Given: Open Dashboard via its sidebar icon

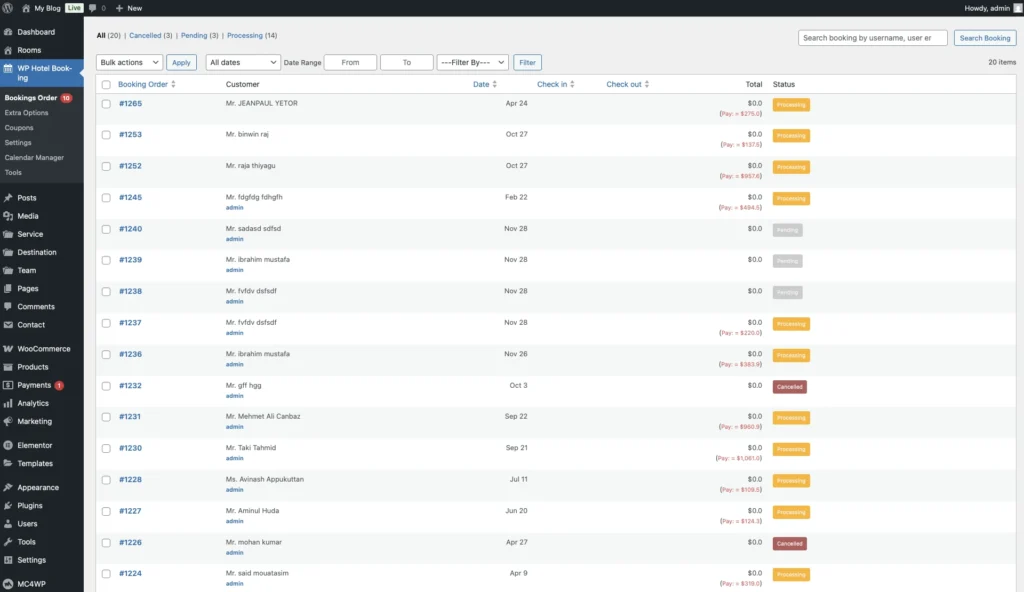Looking at the screenshot, I should tap(9, 32).
